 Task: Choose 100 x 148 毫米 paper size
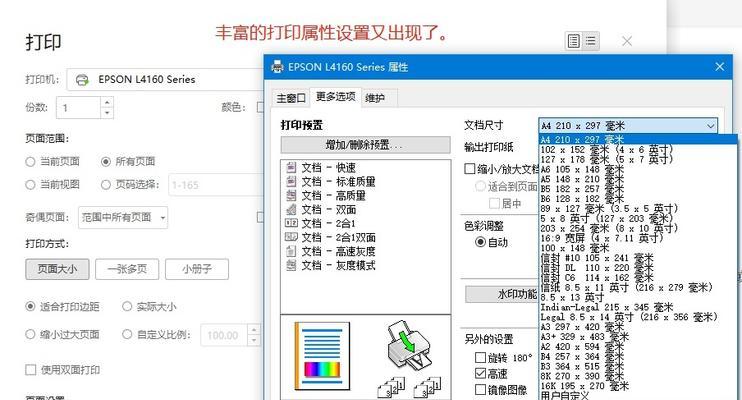click(x=638, y=248)
